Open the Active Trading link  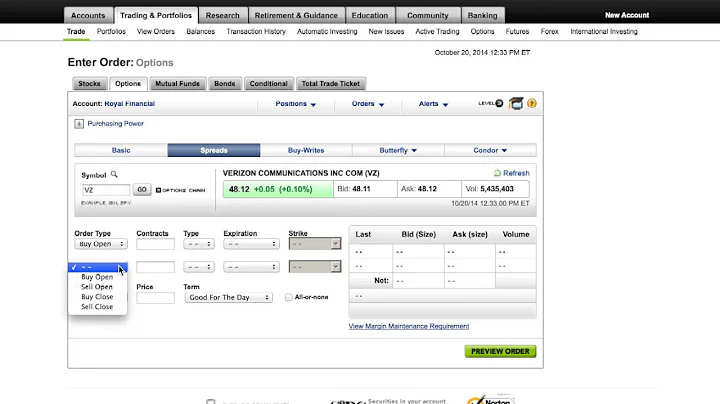437,32
